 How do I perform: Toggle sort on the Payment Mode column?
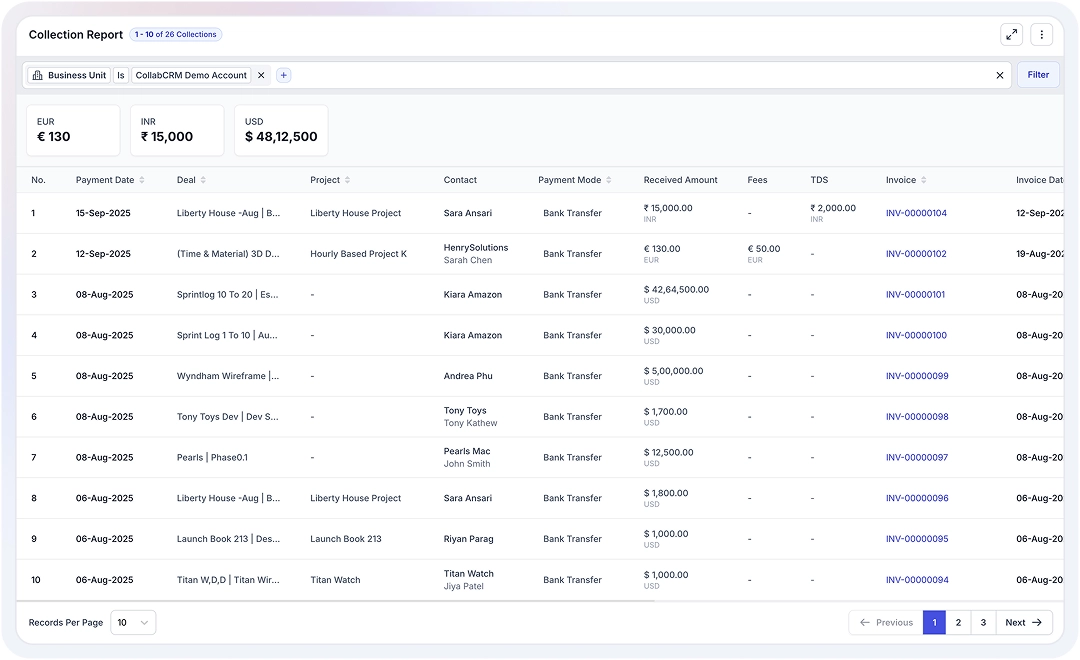pyautogui.click(x=607, y=180)
